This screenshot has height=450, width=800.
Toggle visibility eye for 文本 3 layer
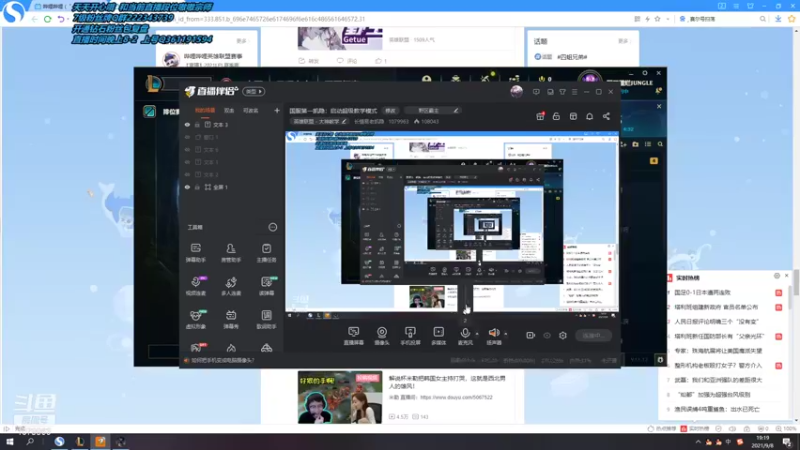[x=187, y=124]
